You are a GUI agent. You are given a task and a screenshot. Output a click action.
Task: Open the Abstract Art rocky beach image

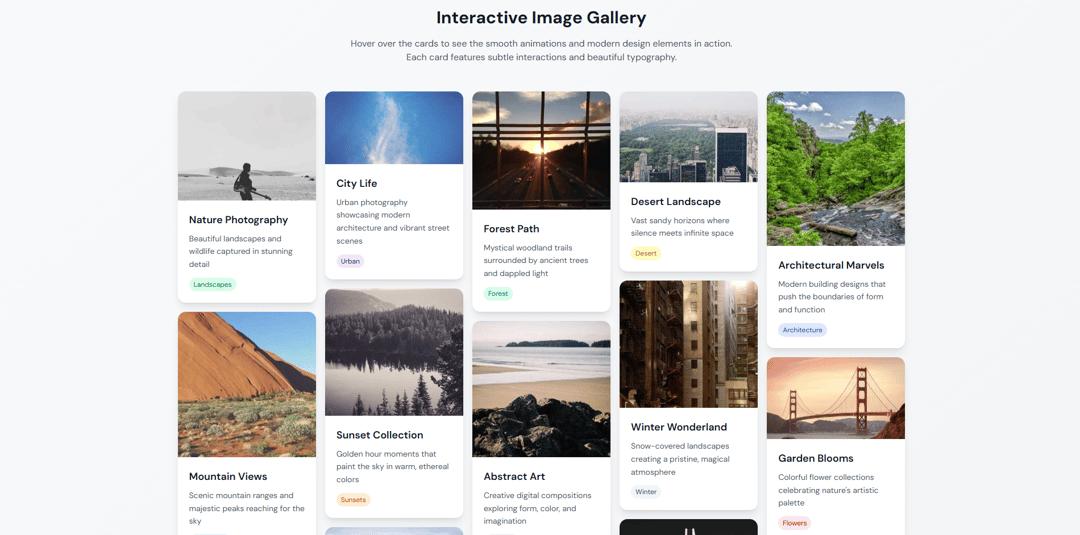(541, 389)
